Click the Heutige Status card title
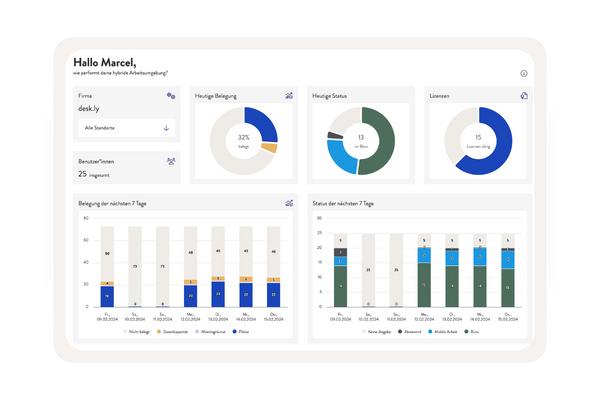The height and width of the screenshot is (400, 600). [329, 96]
